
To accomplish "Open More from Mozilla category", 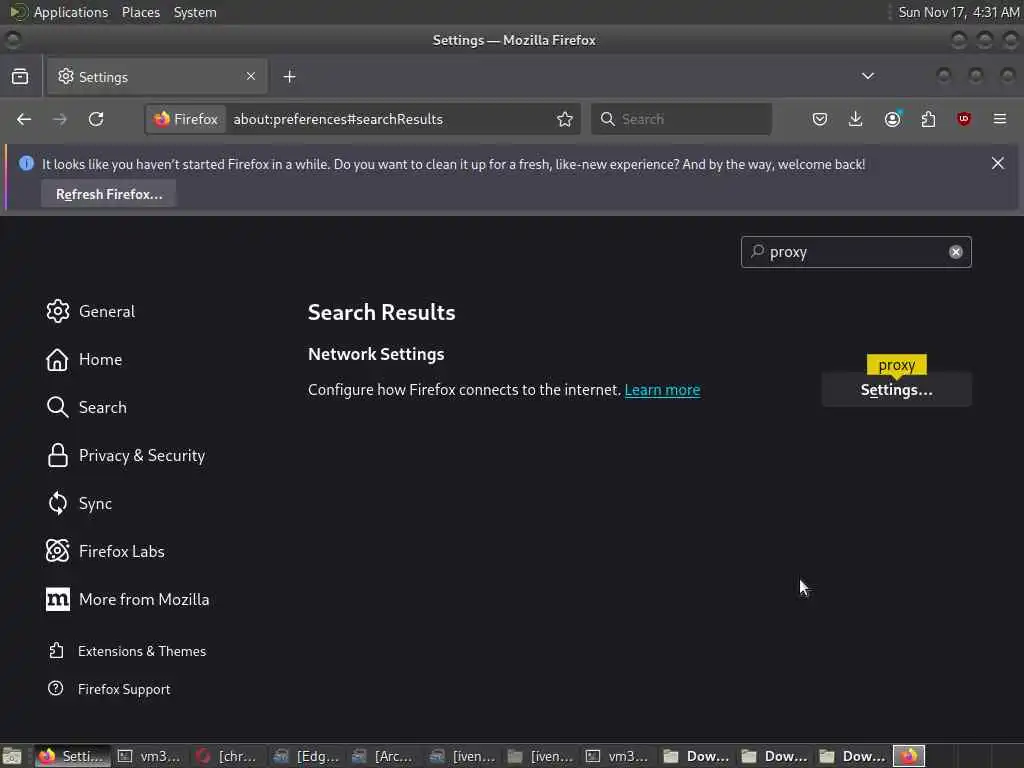I will click(127, 600).
